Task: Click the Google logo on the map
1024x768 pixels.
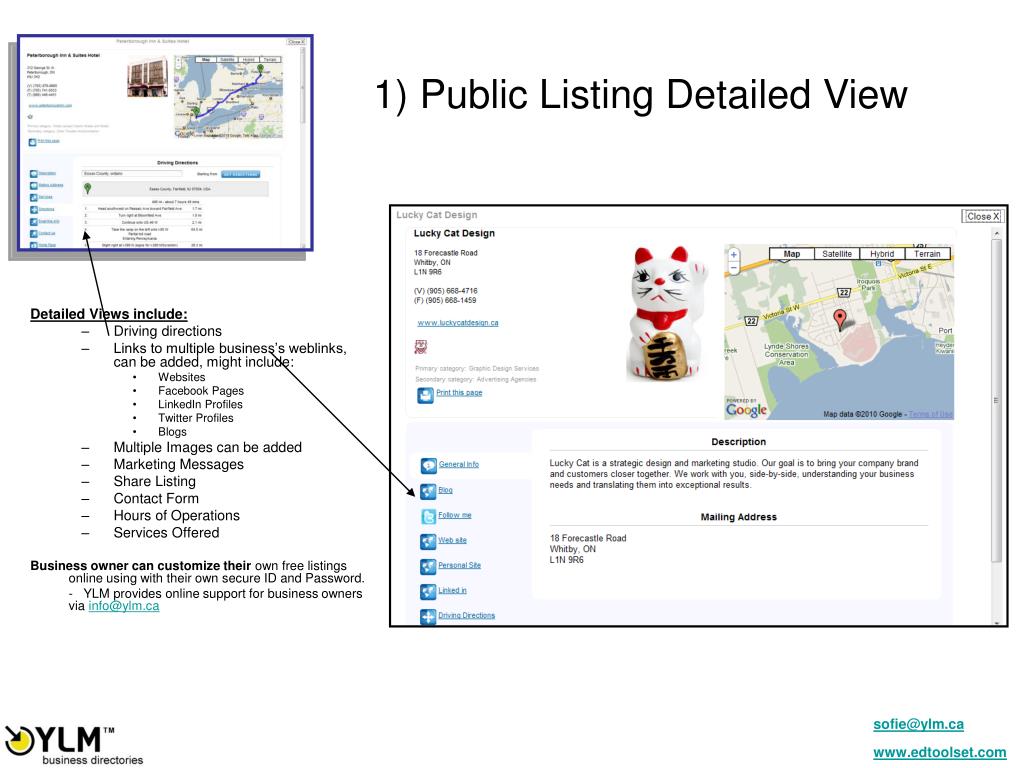Action: click(x=746, y=410)
